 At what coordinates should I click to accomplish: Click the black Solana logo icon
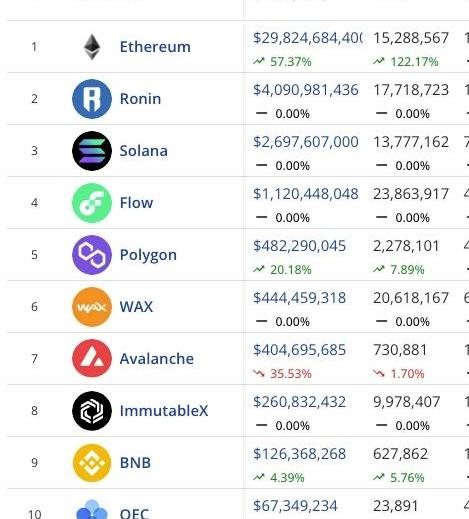point(92,151)
